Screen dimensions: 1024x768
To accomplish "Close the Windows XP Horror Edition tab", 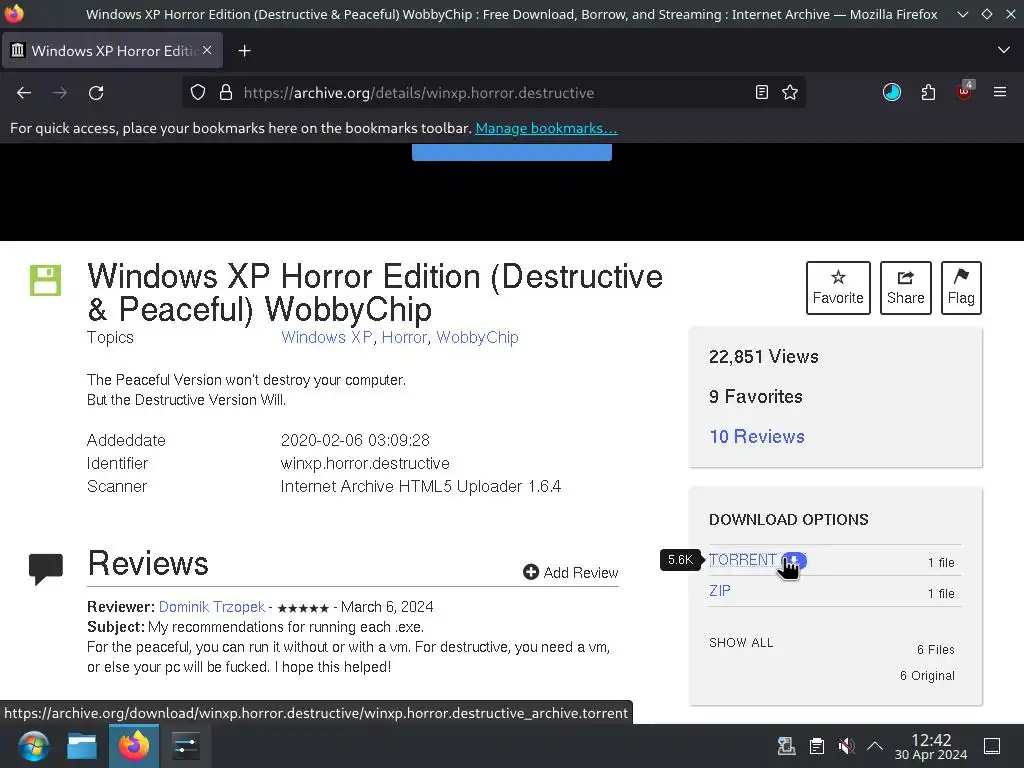I will click(x=207, y=50).
